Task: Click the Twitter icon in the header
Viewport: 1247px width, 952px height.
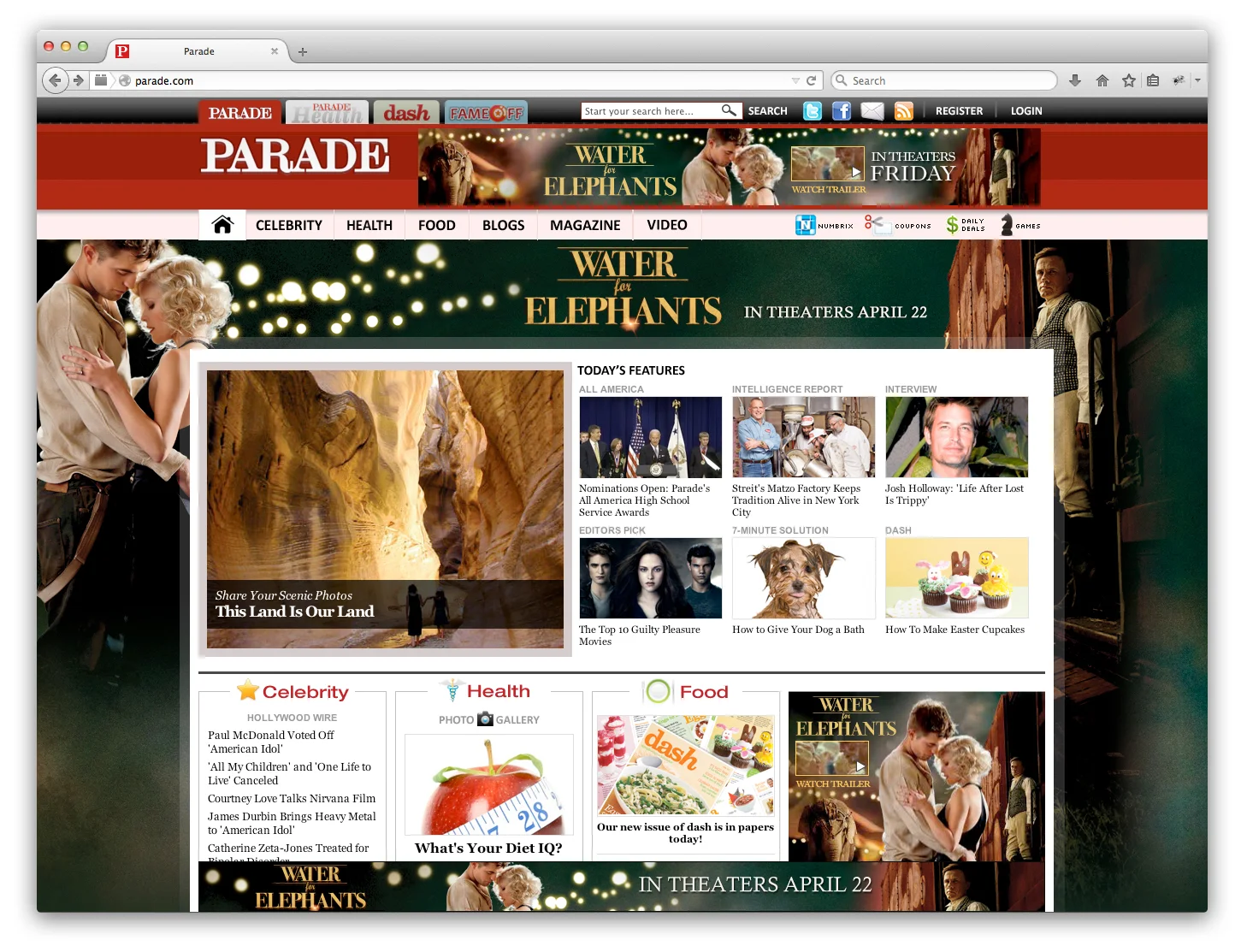Action: coord(812,110)
